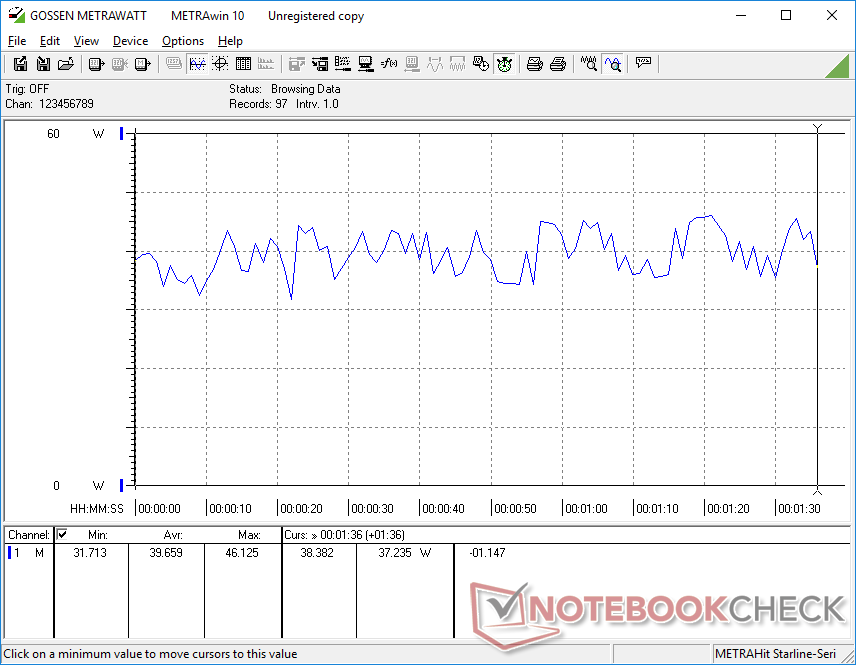Click the meter memory readout icon
This screenshot has height=665, width=856.
[x=142, y=64]
